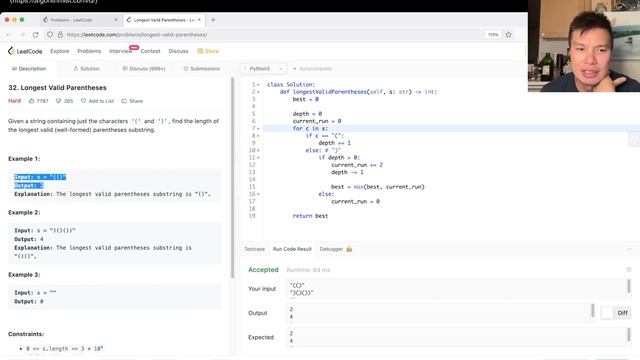This screenshot has height=360, width=640.
Task: Like the problem with thumbs up 7787
Action: 38,101
